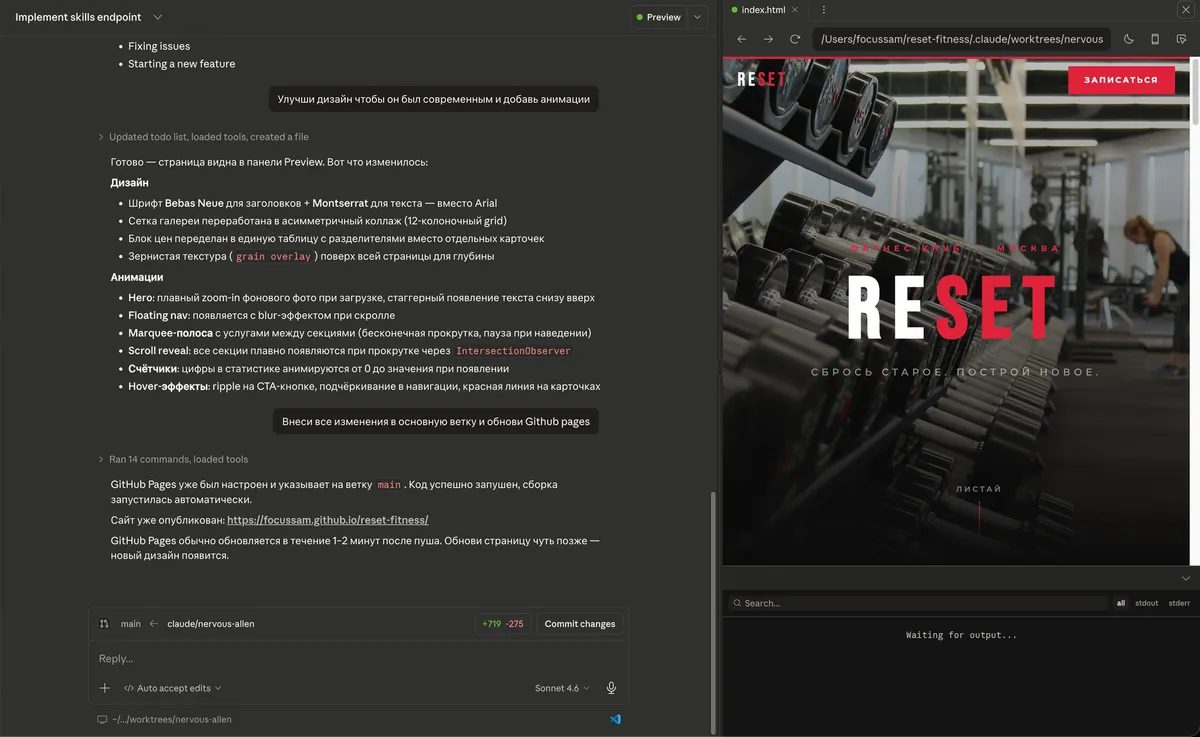Screen dimensions: 1200x737
Task: Click the console Search field
Action: coord(918,603)
